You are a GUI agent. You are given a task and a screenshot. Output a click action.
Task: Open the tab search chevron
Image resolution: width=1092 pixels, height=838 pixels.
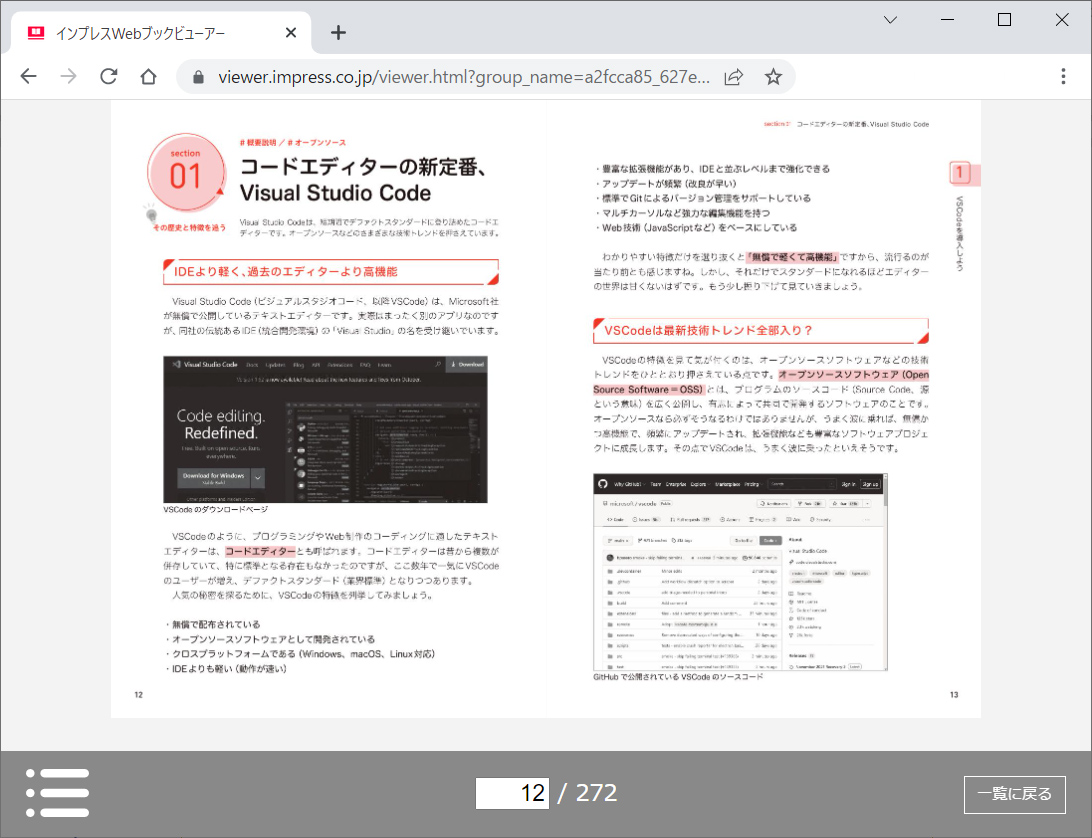click(x=889, y=20)
